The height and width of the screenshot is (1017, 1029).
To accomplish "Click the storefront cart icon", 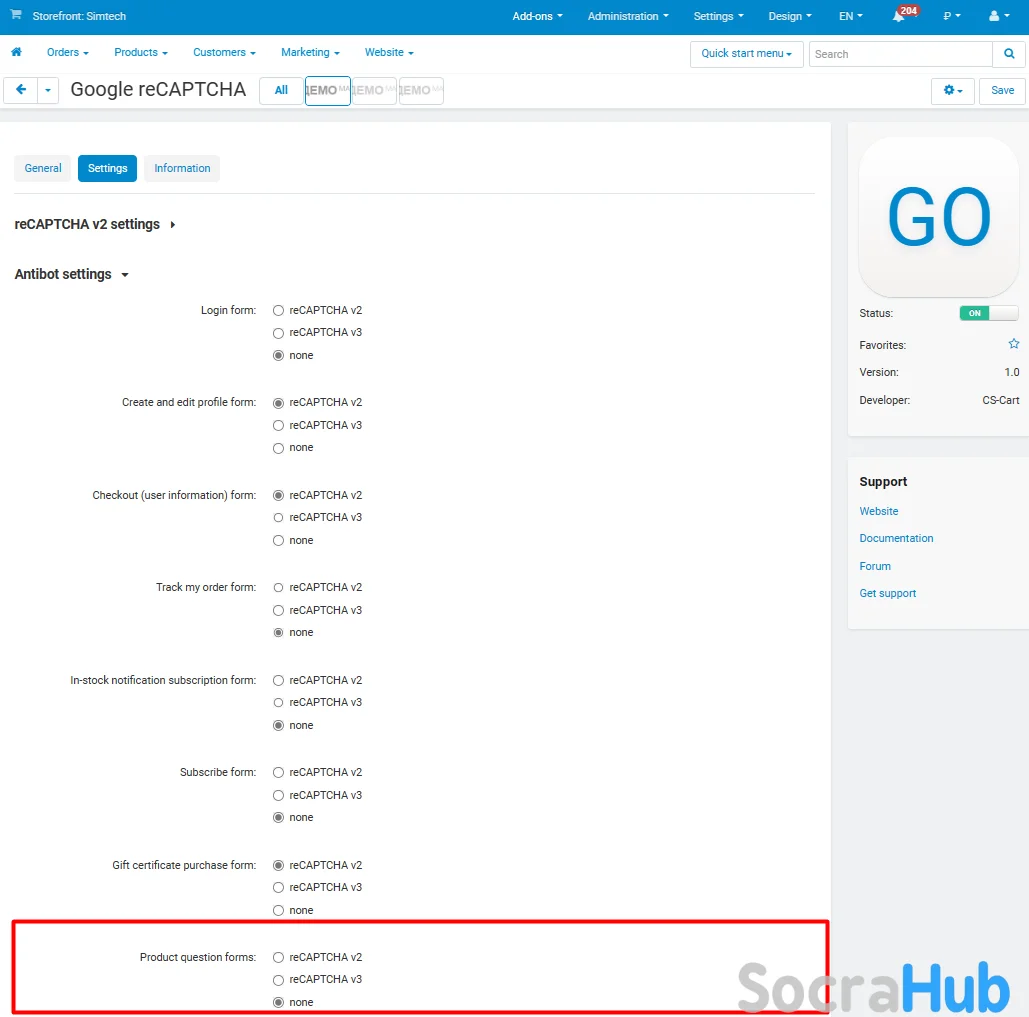I will [15, 16].
